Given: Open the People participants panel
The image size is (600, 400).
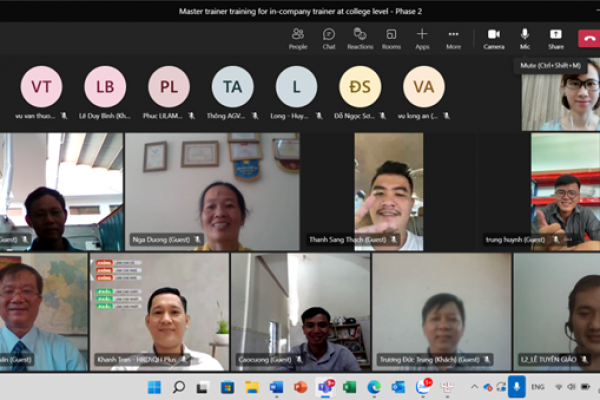Looking at the screenshot, I should click(x=298, y=38).
